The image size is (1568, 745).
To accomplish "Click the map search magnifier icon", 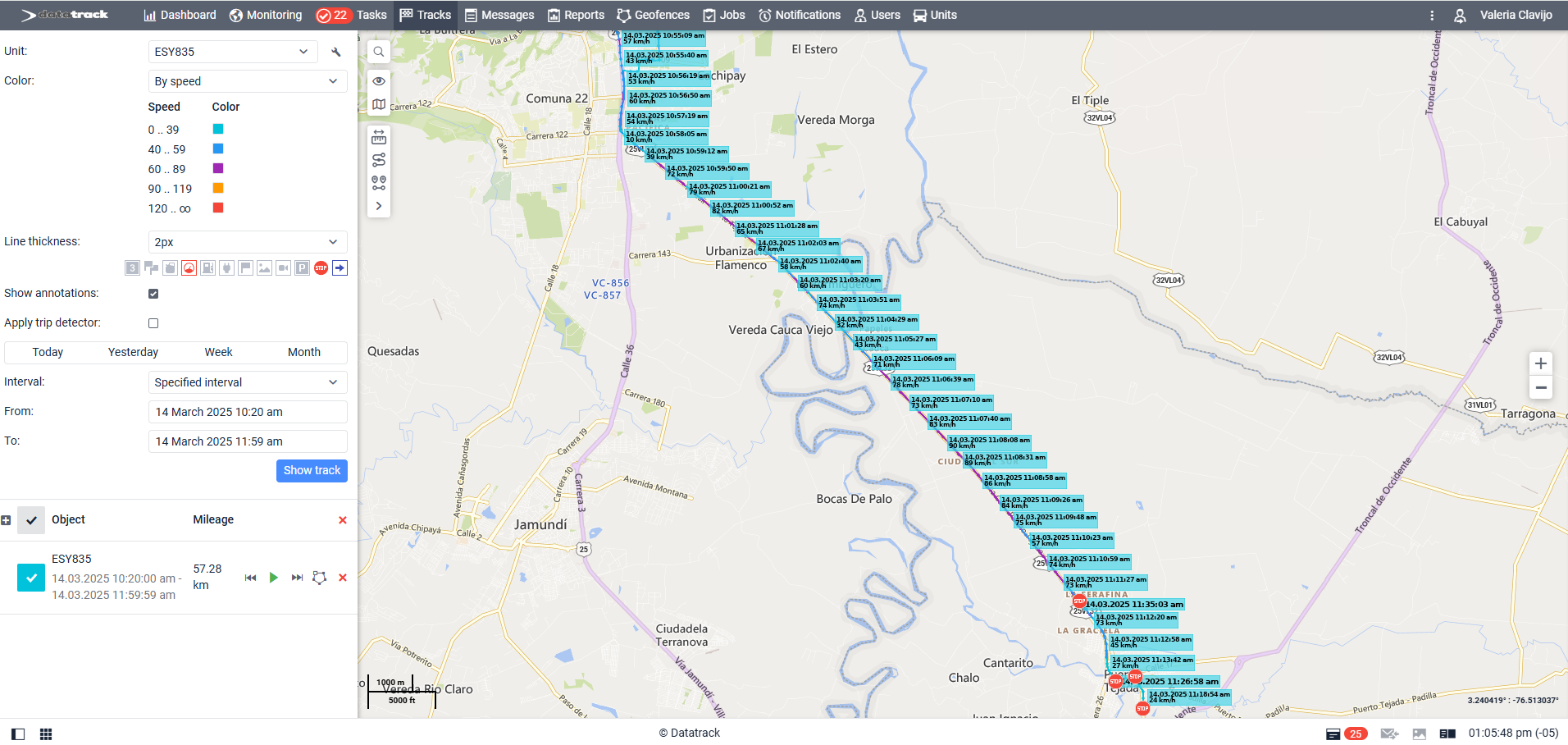I will (x=379, y=52).
